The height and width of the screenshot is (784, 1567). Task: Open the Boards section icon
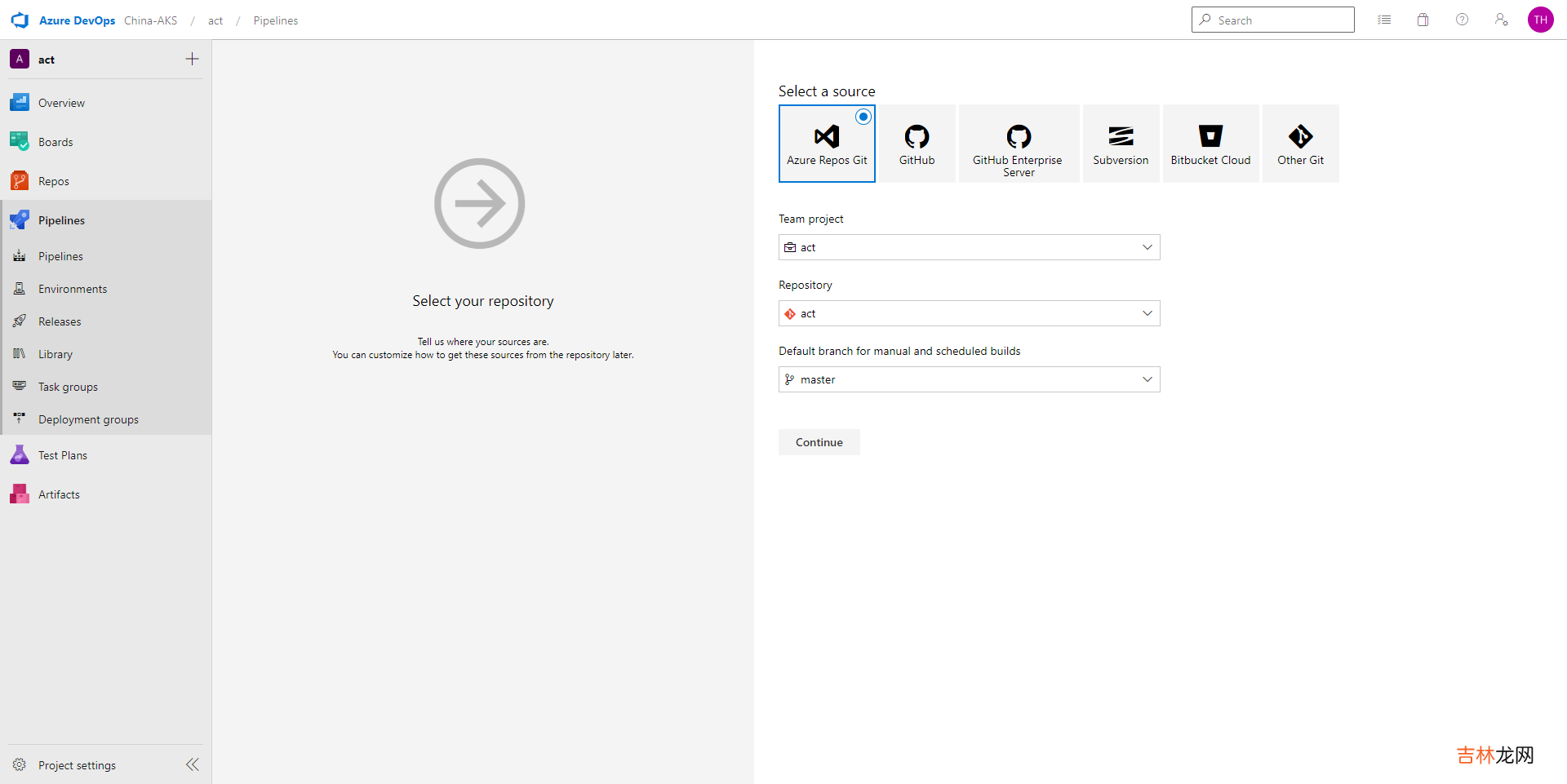20,142
